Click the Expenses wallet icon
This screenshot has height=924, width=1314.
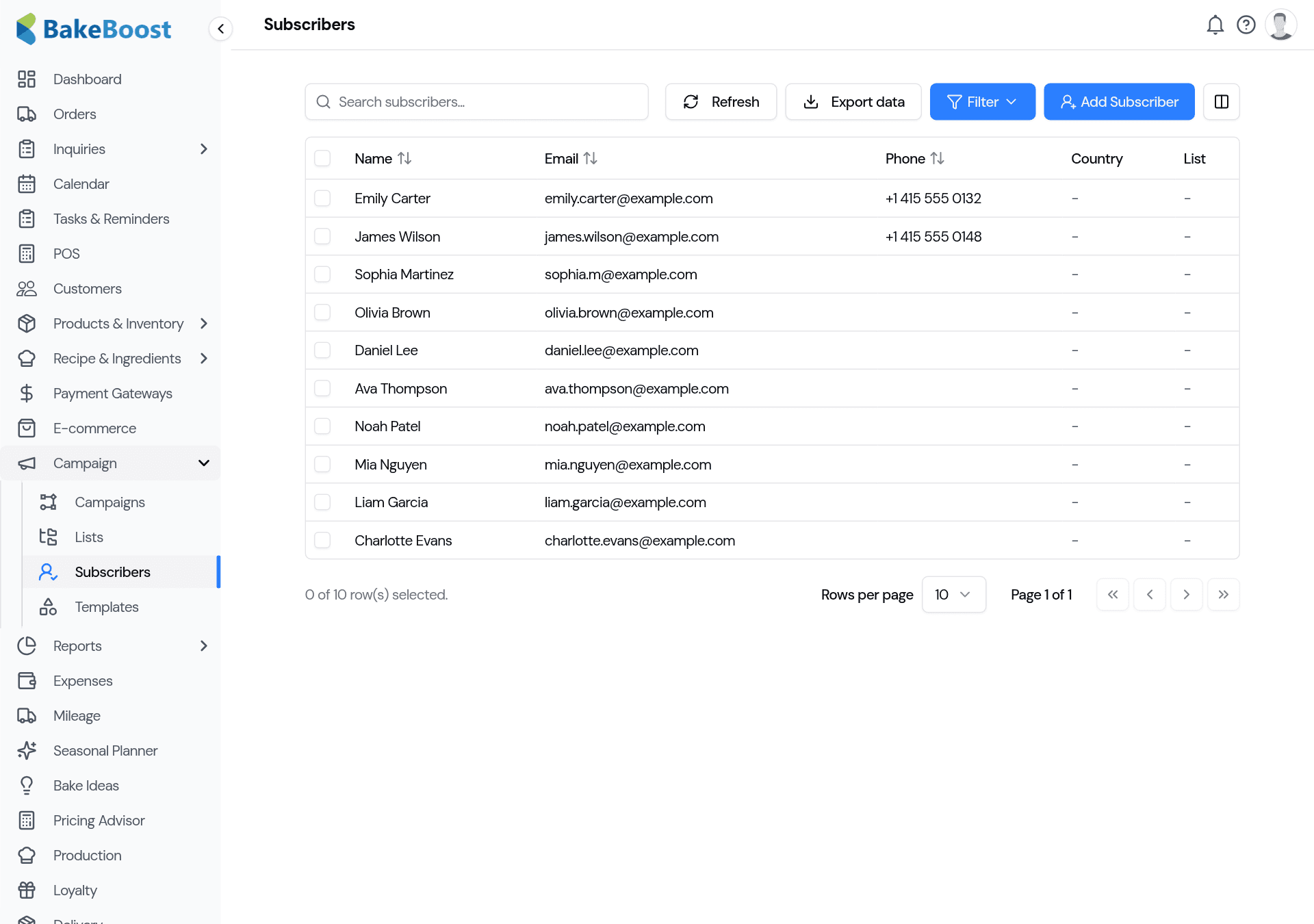tap(27, 681)
